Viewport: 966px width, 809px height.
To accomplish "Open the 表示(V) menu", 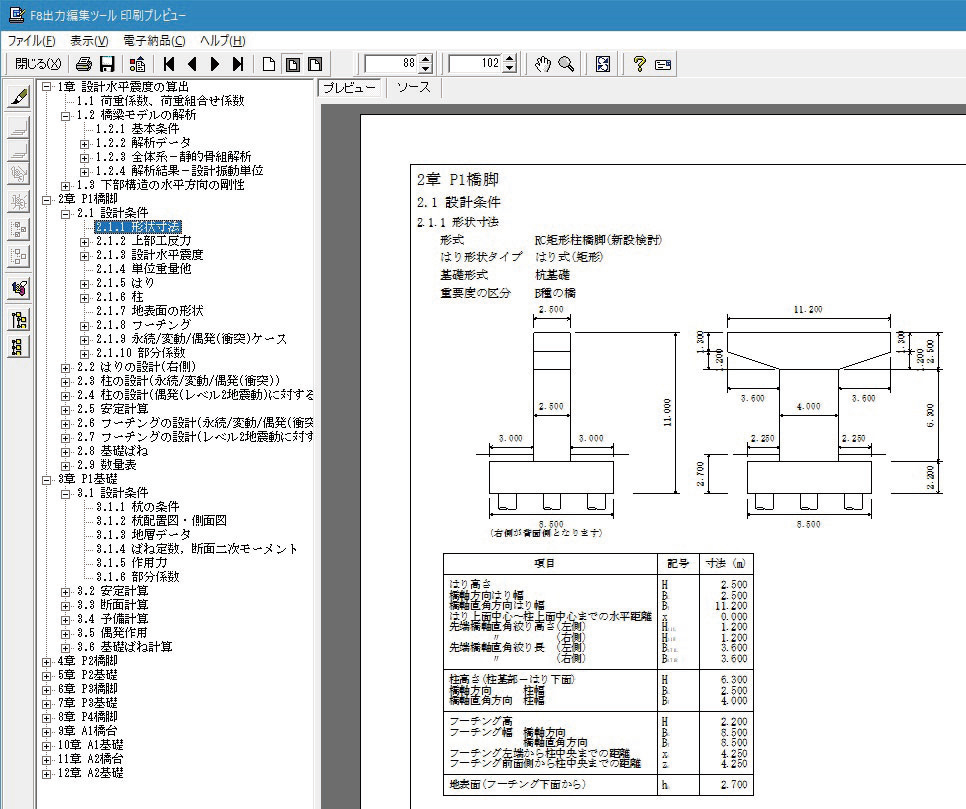I will [x=89, y=41].
